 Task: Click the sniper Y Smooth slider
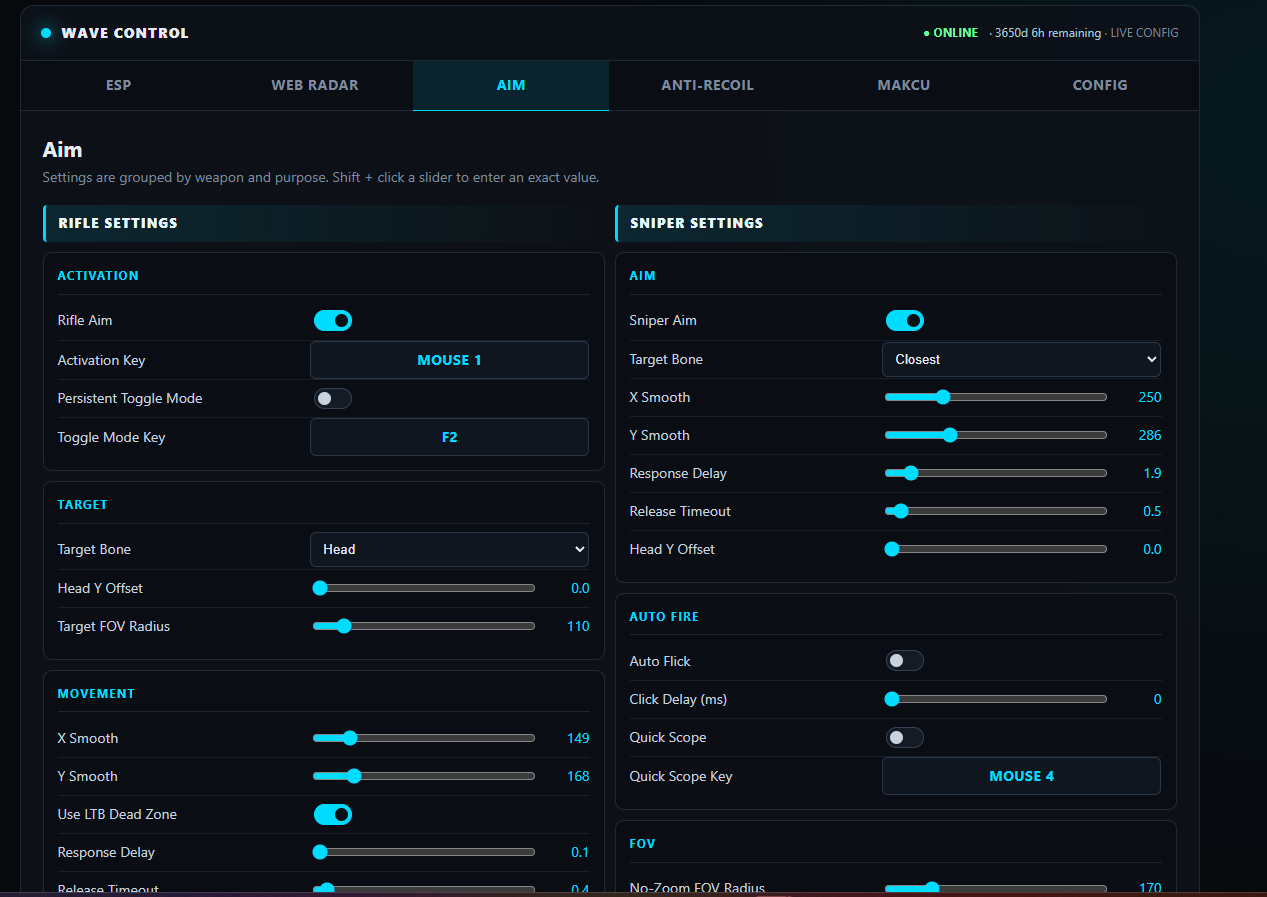coord(996,435)
